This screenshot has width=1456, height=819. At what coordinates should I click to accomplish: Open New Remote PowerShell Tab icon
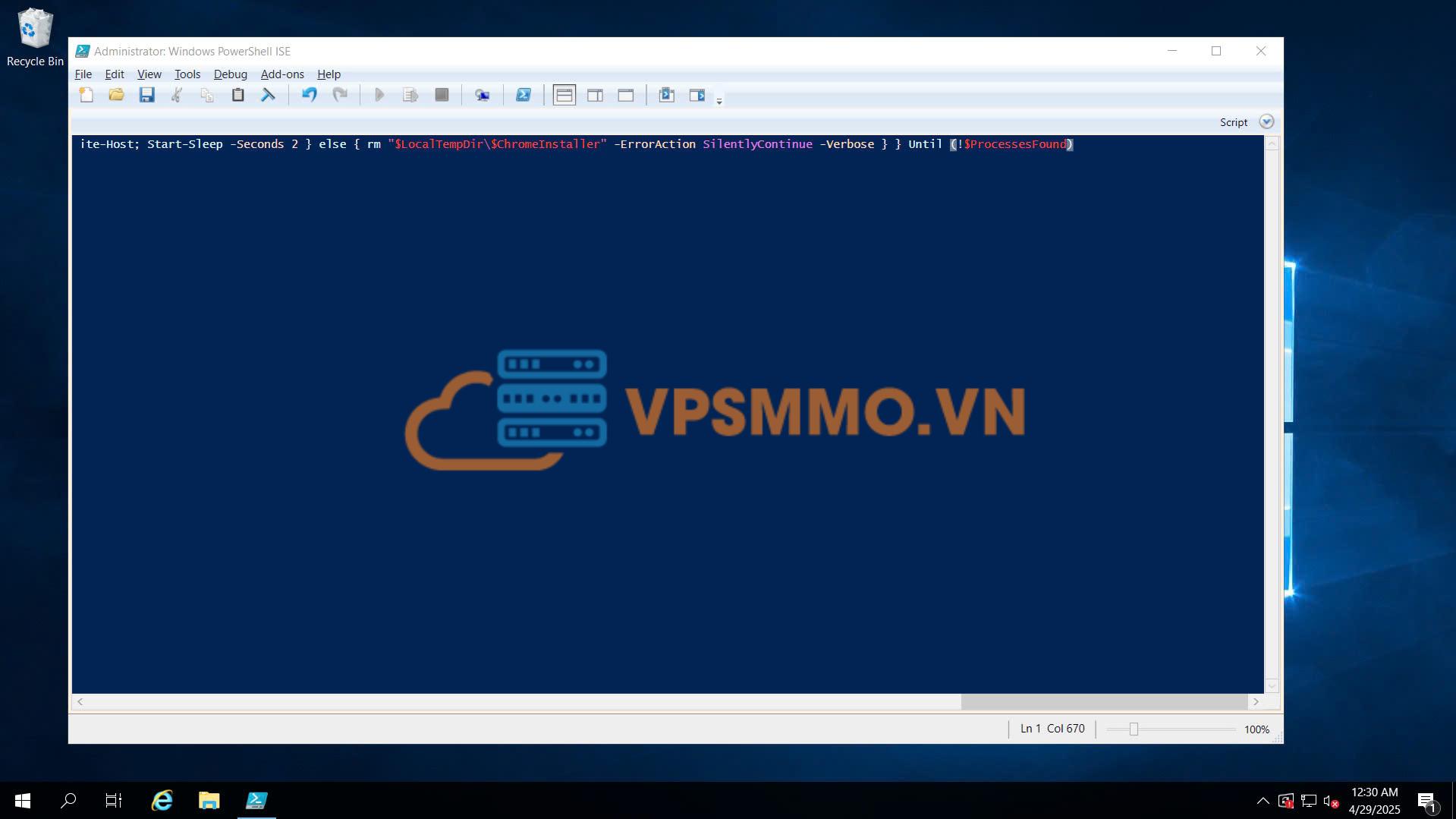(482, 95)
